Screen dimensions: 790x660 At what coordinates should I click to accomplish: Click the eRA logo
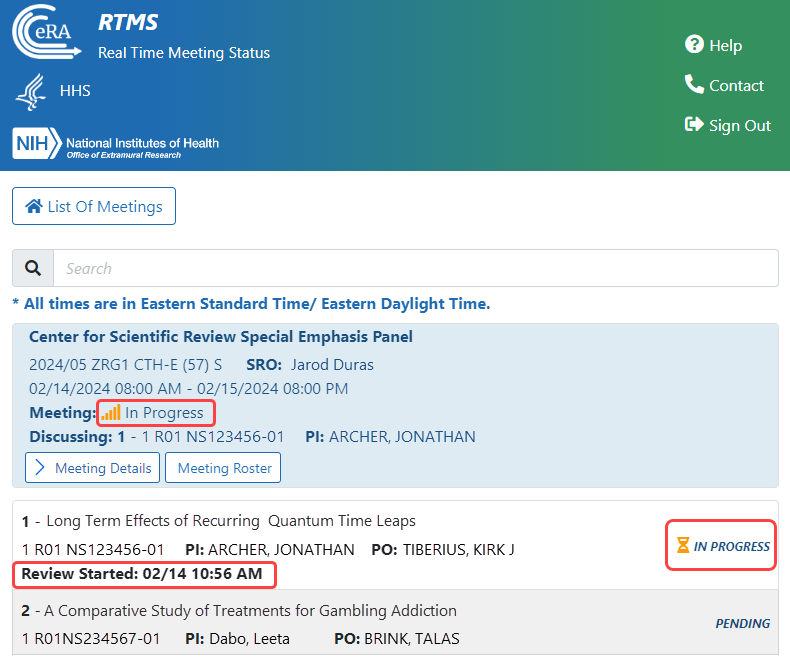[x=46, y=32]
